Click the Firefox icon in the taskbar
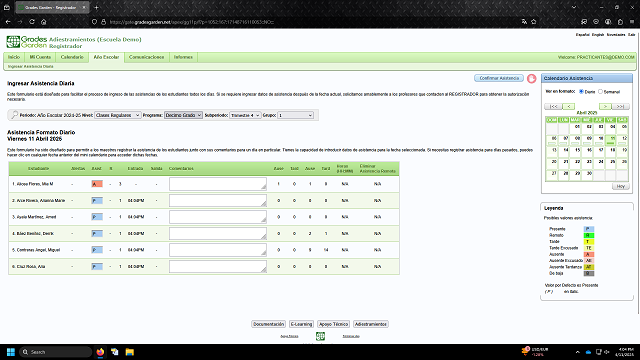Image resolution: width=640 pixels, height=360 pixels. click(100, 352)
